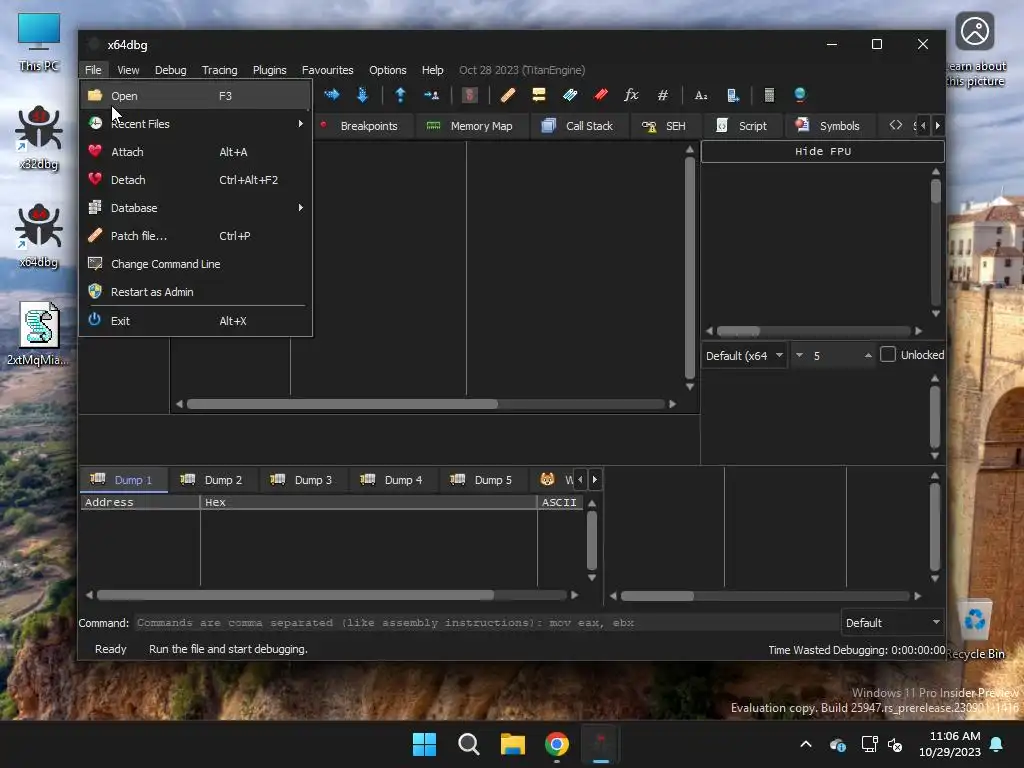The height and width of the screenshot is (768, 1024).
Task: Click the registers pane horizontal scrollbar thumb
Action: pyautogui.click(x=739, y=331)
